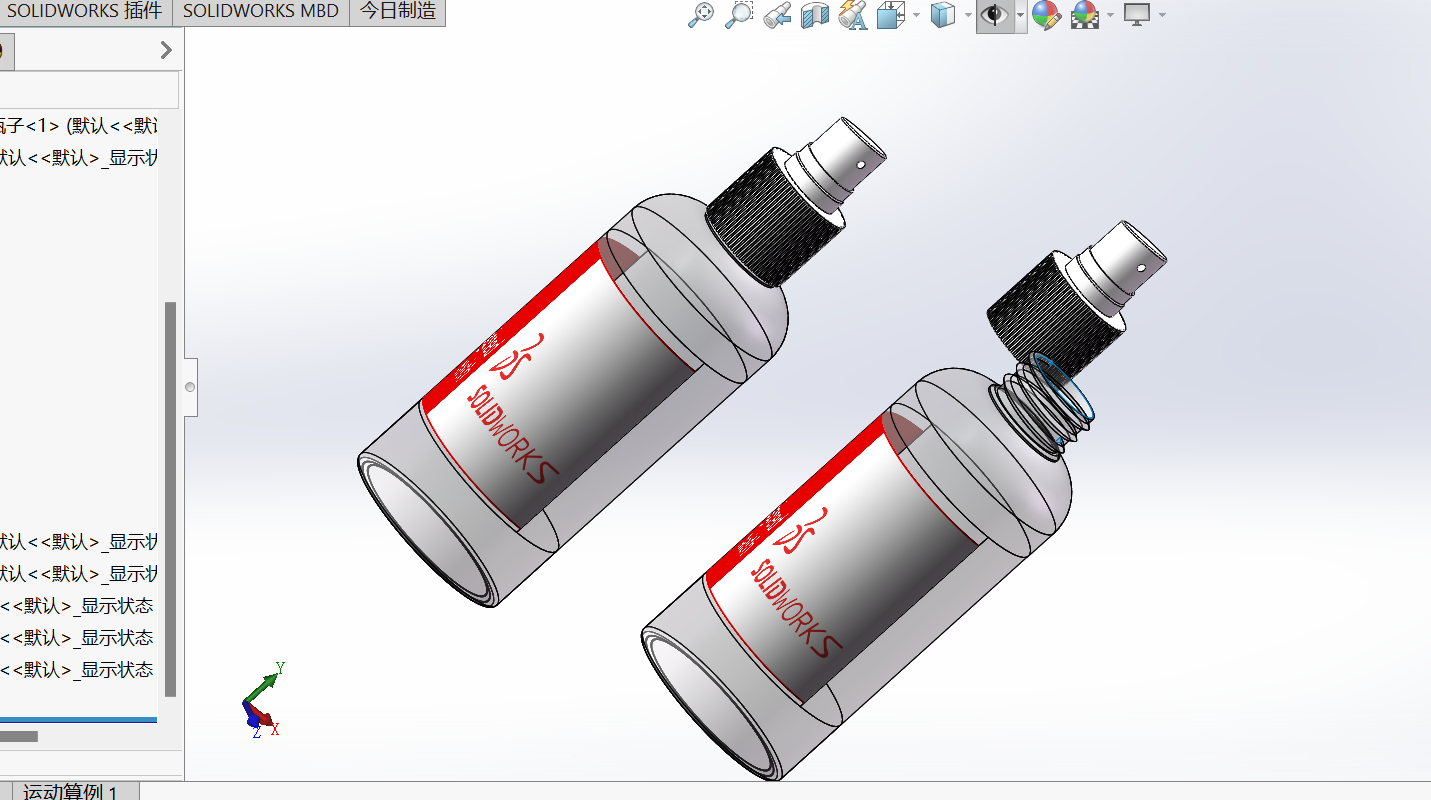Click the Apply Scene icon

click(x=1084, y=15)
